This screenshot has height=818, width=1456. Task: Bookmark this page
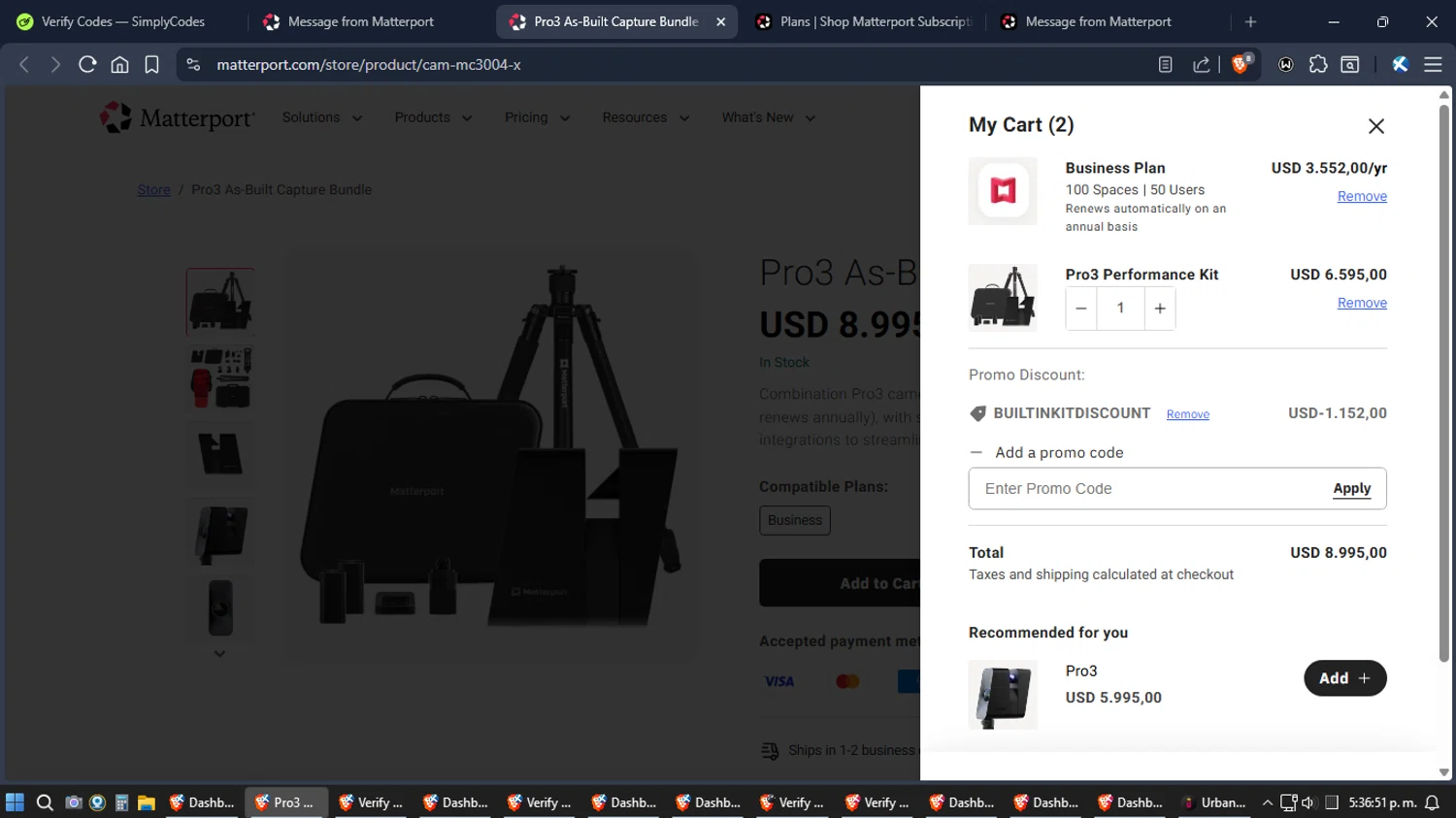151,64
